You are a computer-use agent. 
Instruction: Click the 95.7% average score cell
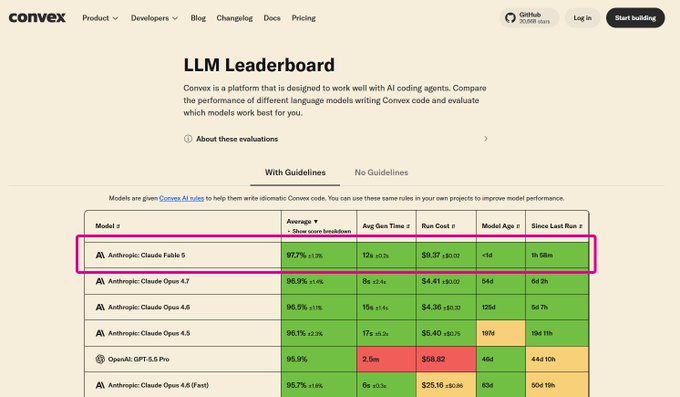319,385
